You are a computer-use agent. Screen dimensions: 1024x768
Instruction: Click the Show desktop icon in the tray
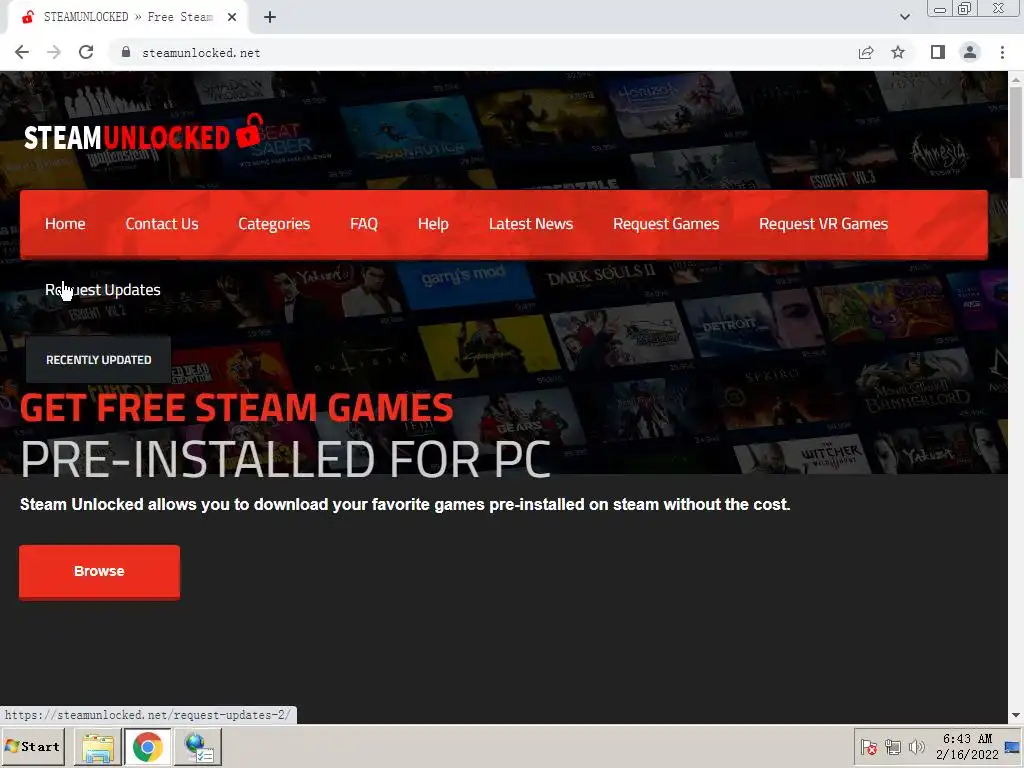[x=1012, y=747]
